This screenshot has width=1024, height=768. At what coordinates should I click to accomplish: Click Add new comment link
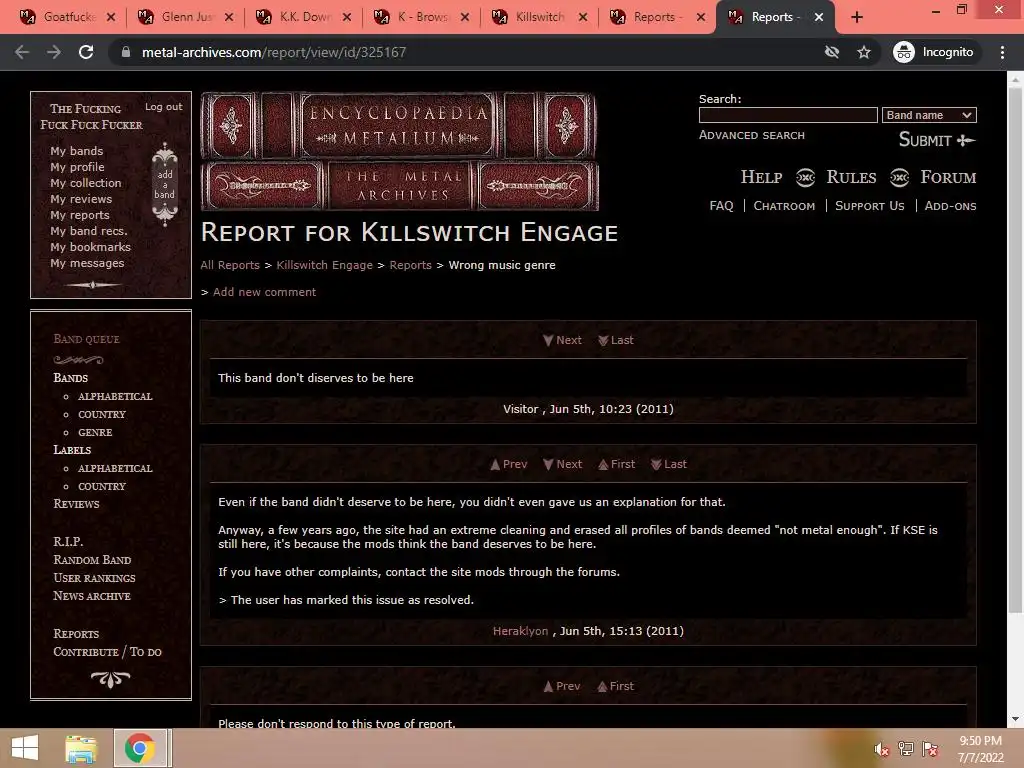pos(264,292)
